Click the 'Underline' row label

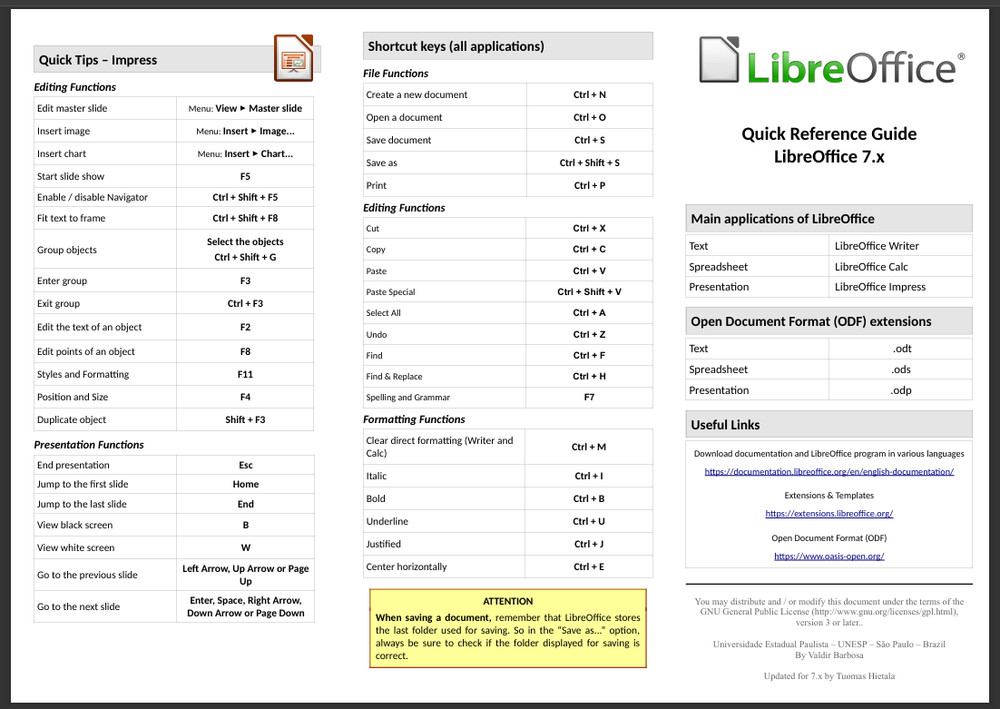click(387, 522)
